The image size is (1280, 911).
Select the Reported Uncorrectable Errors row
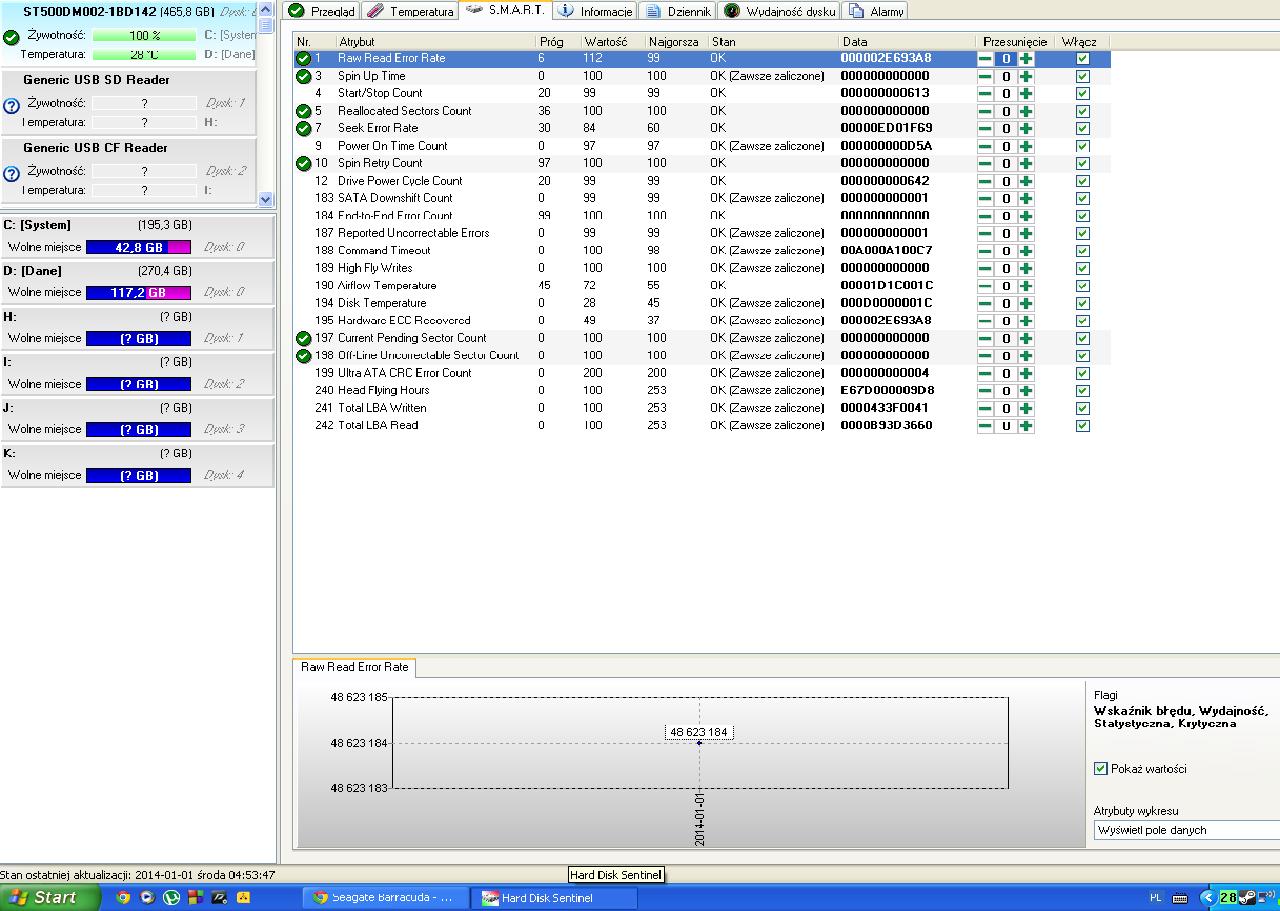[x=702, y=233]
